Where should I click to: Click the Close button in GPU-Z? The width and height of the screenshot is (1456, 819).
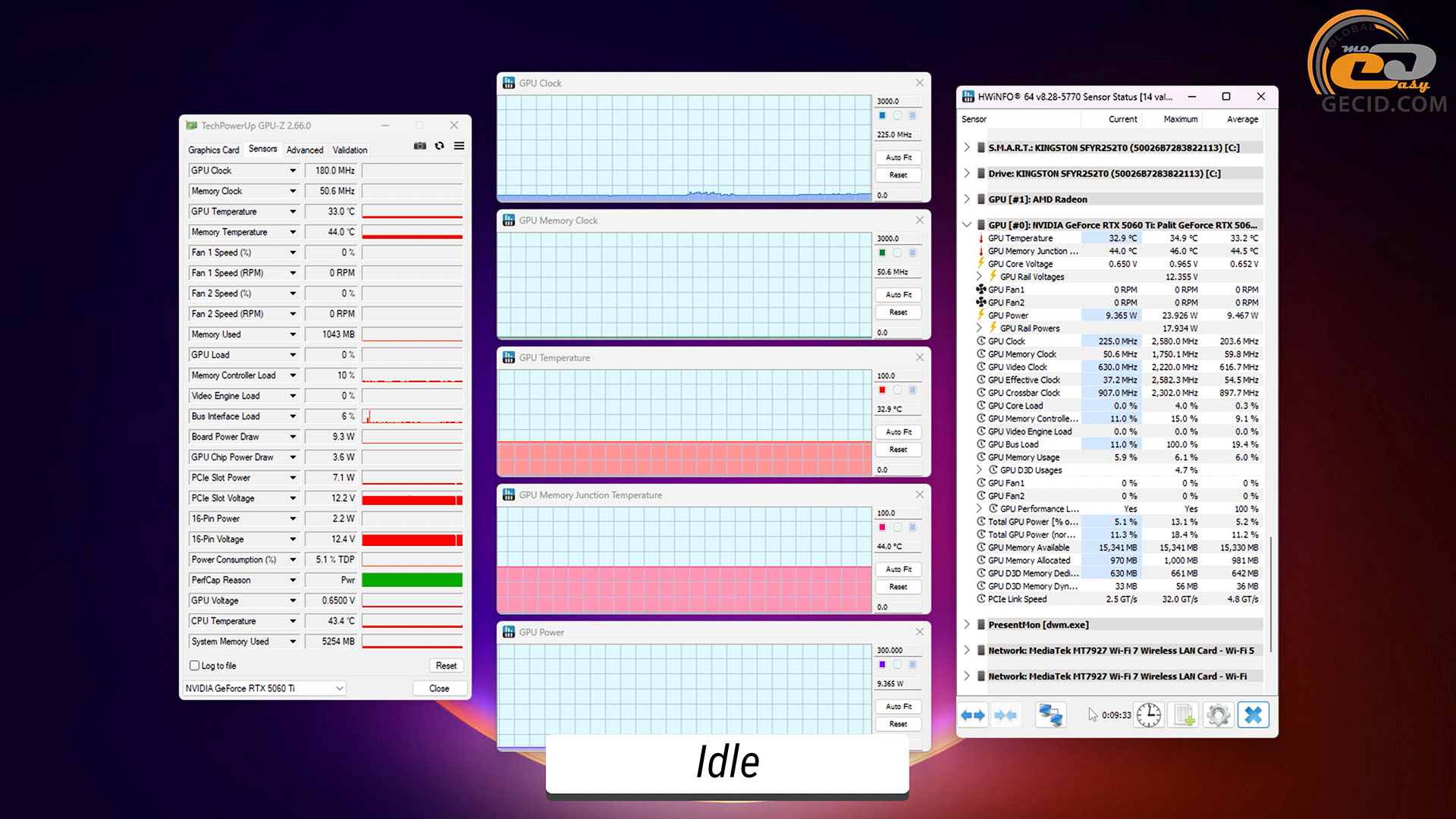tap(439, 689)
